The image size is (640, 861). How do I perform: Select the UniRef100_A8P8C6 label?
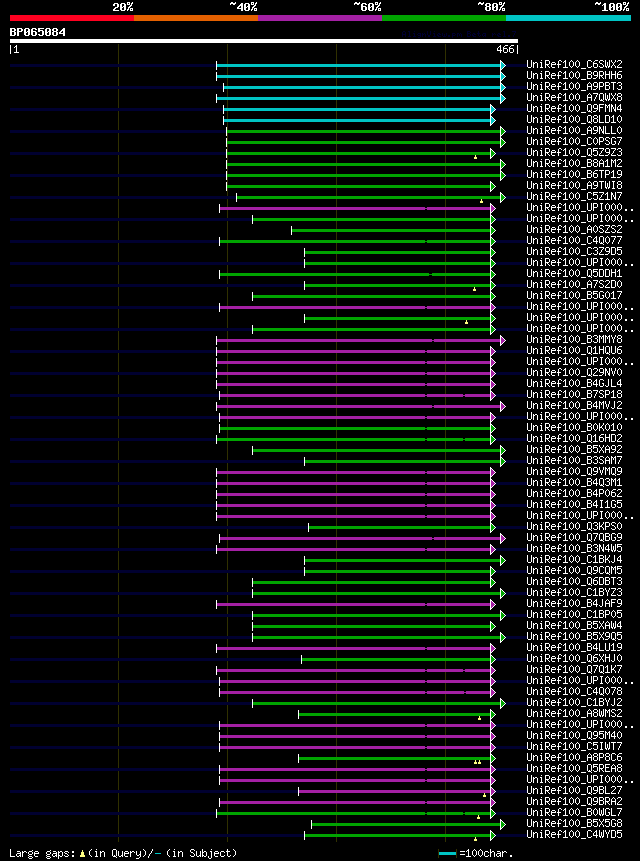tap(574, 757)
